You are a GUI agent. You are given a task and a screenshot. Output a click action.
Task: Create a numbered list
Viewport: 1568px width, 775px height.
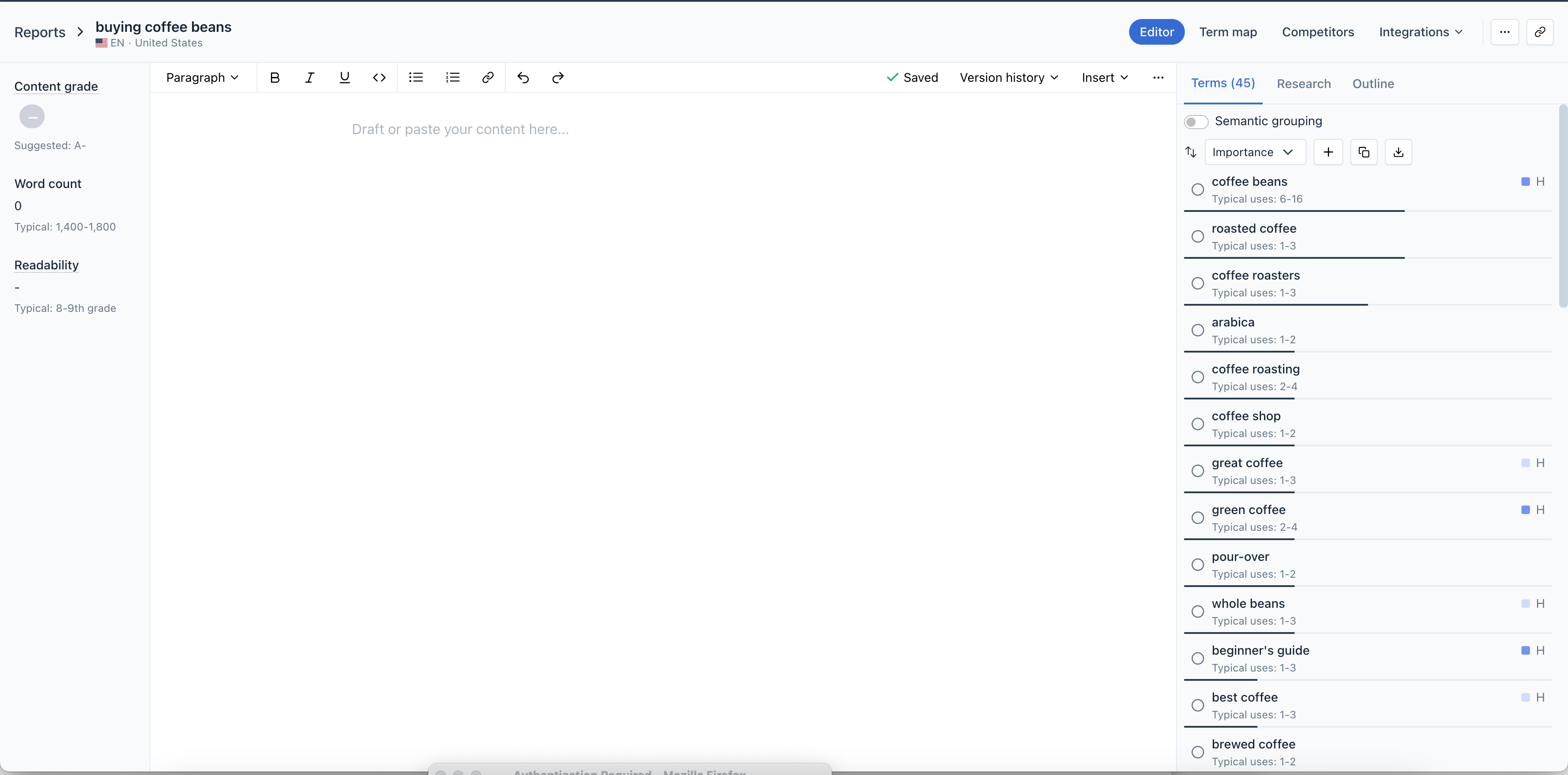point(452,77)
